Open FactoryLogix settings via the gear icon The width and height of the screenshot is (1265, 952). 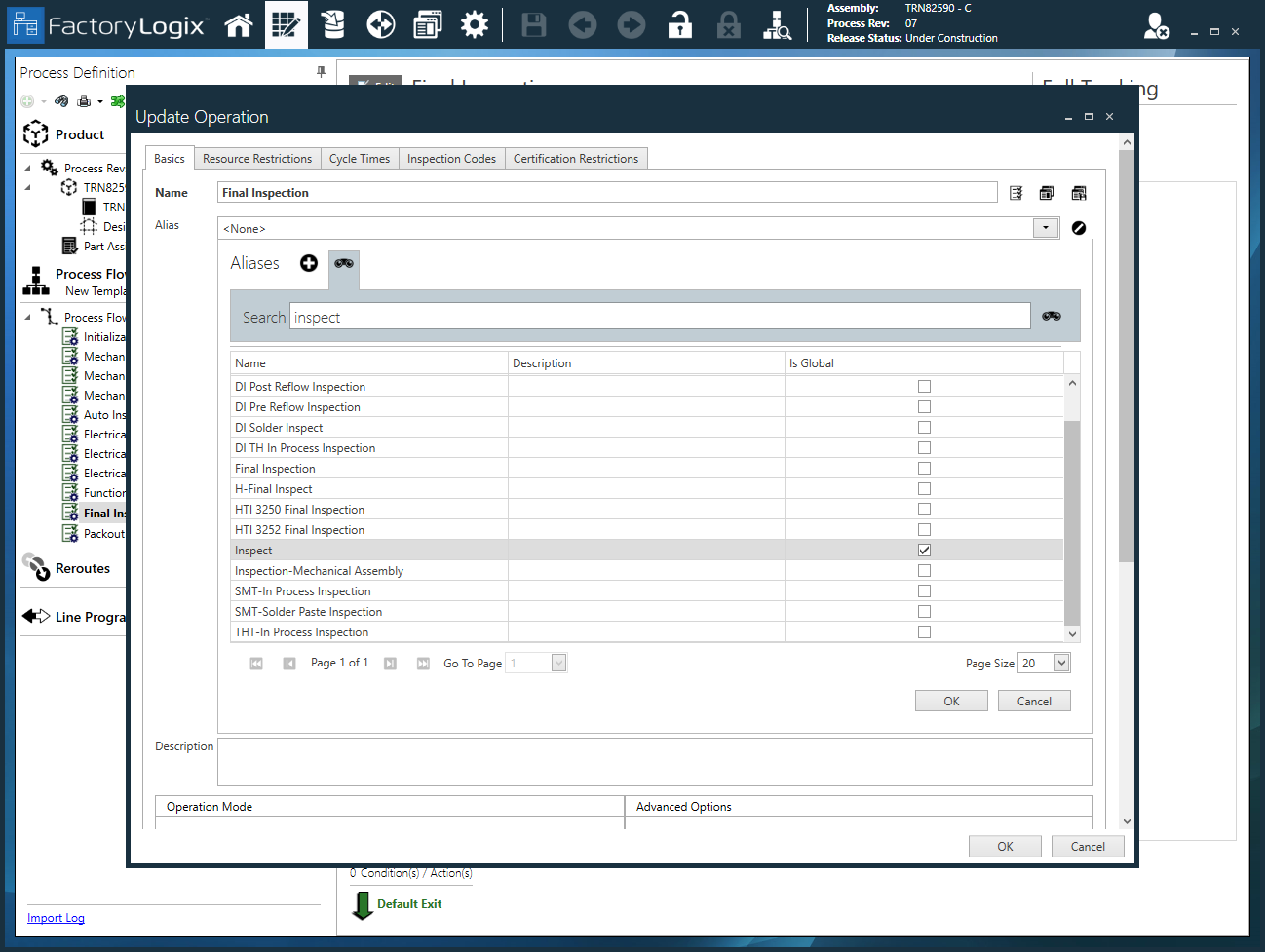point(475,24)
